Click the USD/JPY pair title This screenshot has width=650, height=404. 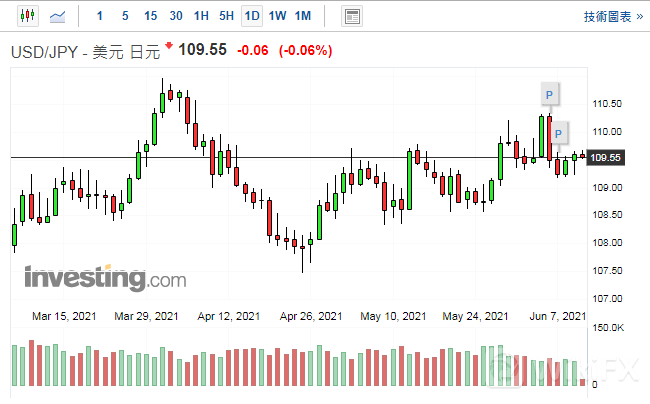(x=46, y=50)
